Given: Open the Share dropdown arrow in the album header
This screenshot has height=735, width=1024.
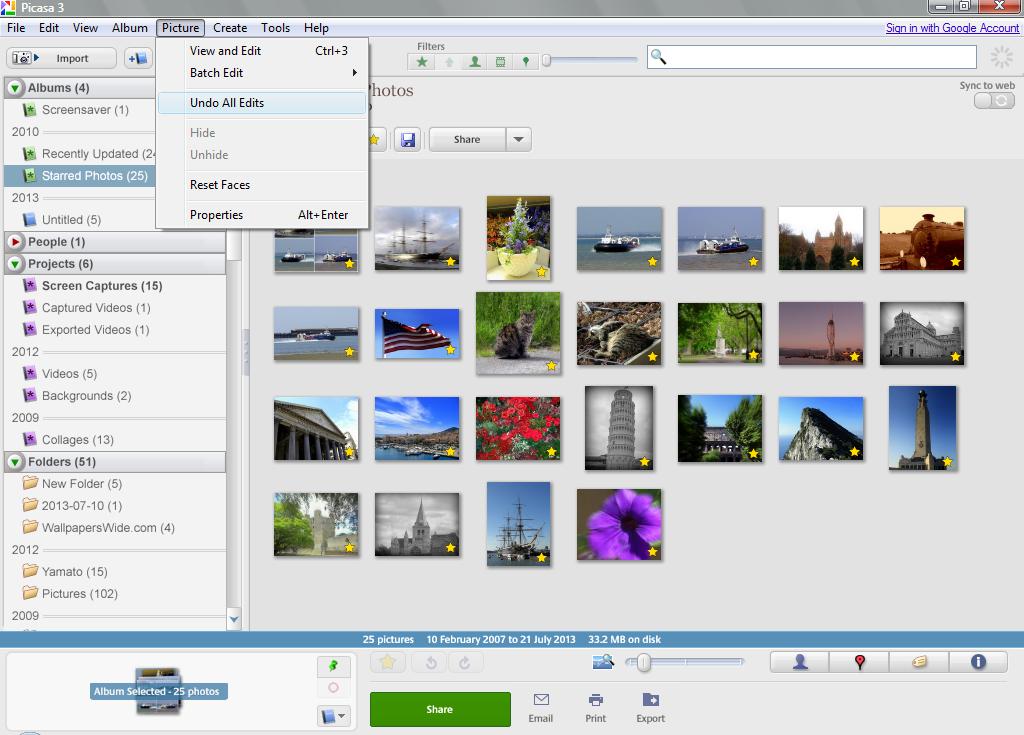Looking at the screenshot, I should point(518,140).
